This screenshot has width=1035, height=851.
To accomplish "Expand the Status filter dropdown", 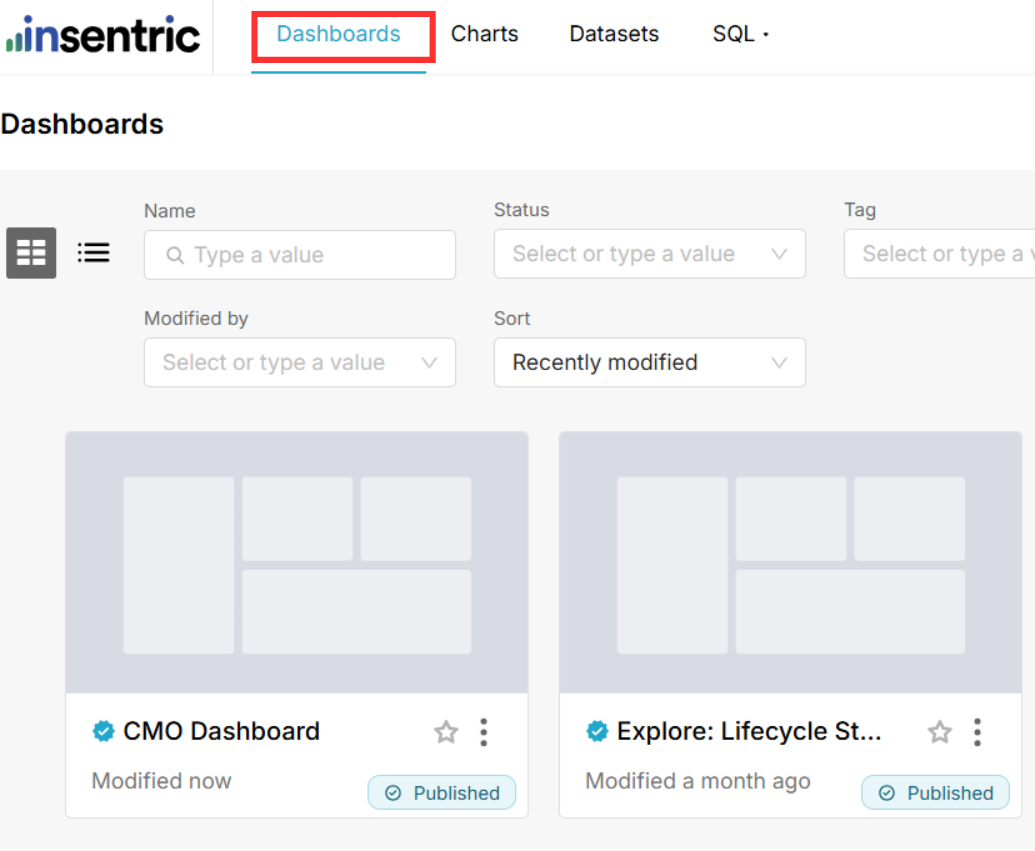I will 649,254.
